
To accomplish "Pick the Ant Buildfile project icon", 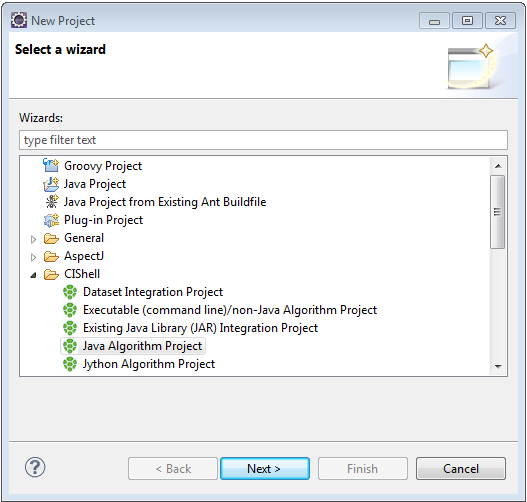I will click(51, 202).
